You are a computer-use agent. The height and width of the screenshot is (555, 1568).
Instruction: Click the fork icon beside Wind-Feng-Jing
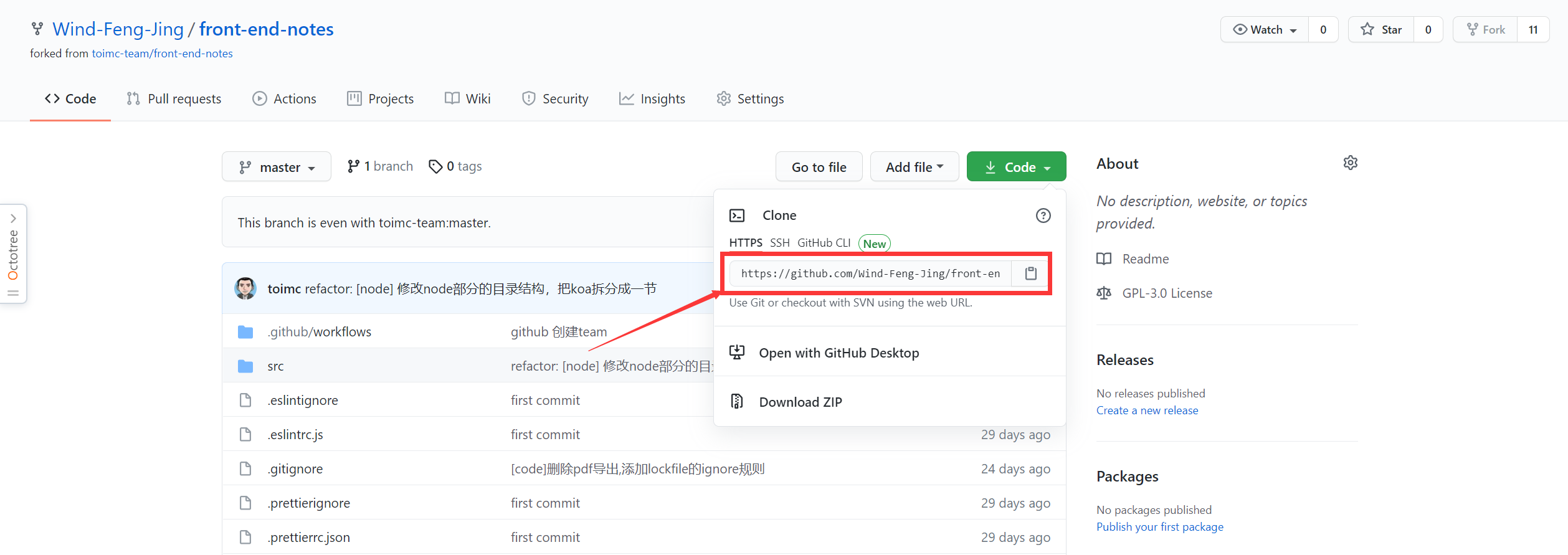pos(37,29)
